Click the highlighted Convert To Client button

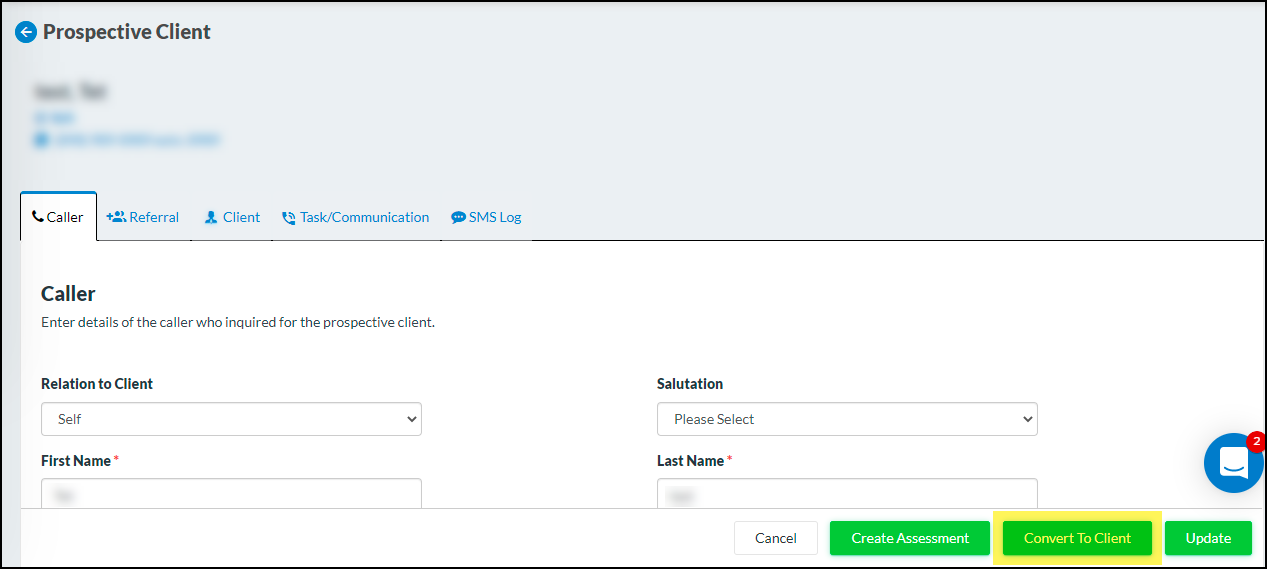click(x=1077, y=538)
